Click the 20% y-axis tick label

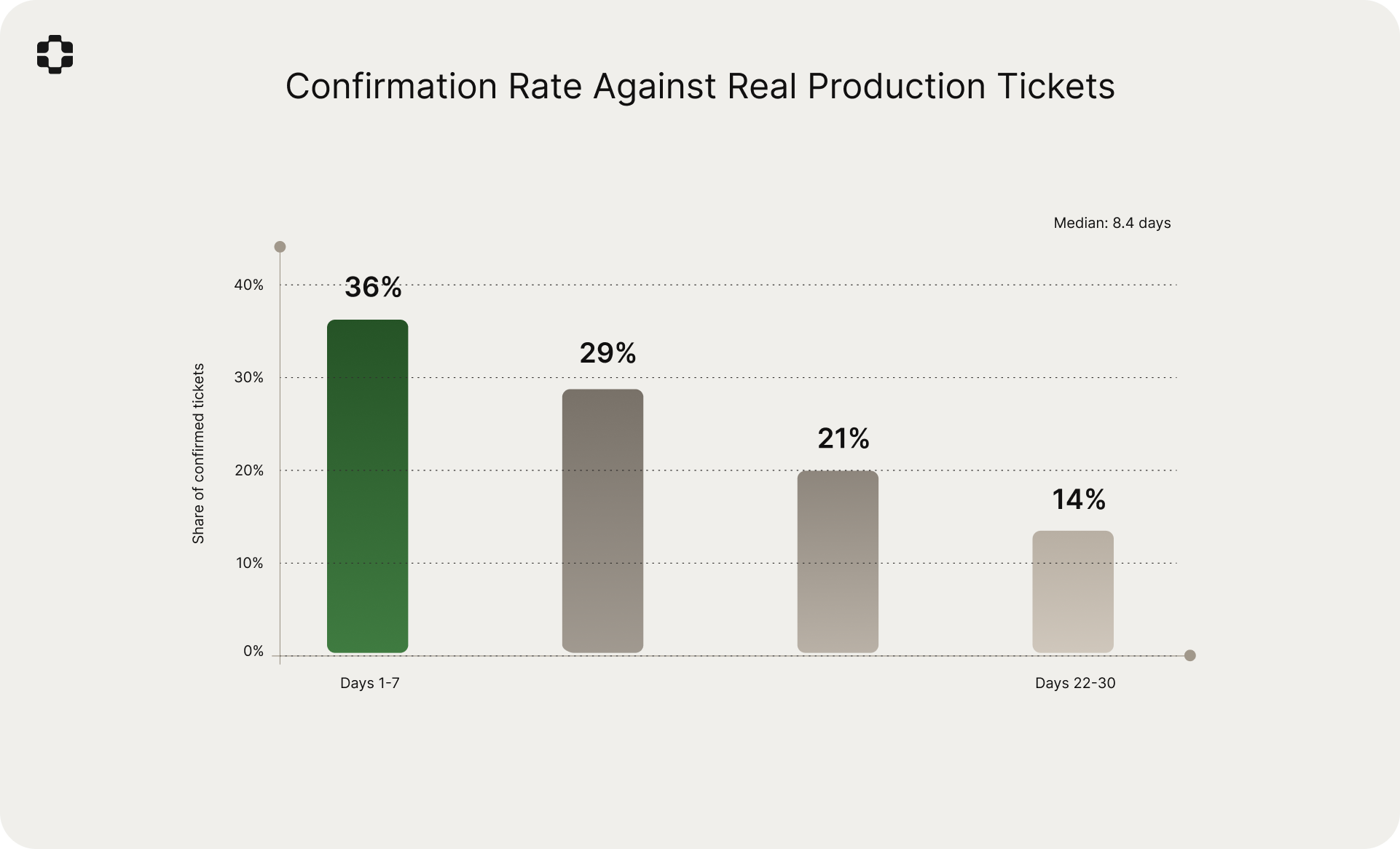tap(248, 470)
